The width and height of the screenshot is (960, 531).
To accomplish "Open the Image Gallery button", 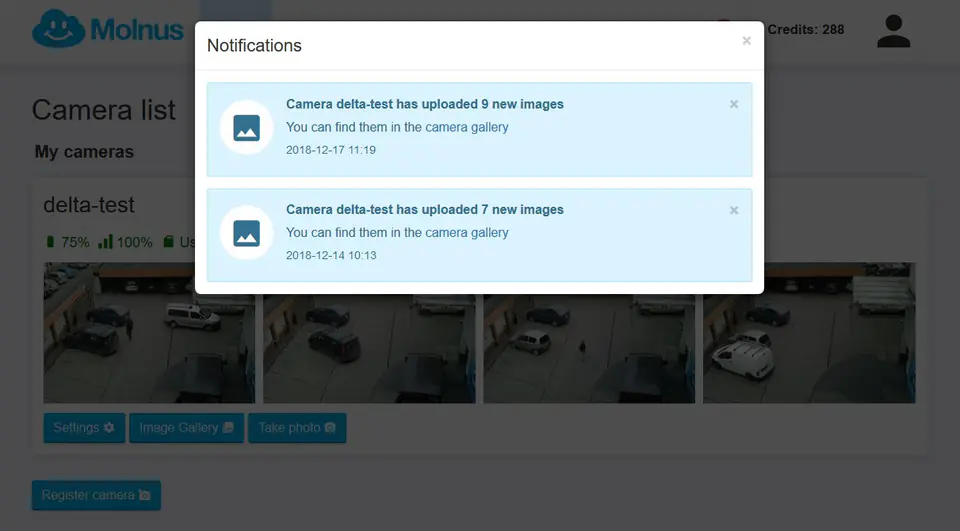I will coord(186,428).
